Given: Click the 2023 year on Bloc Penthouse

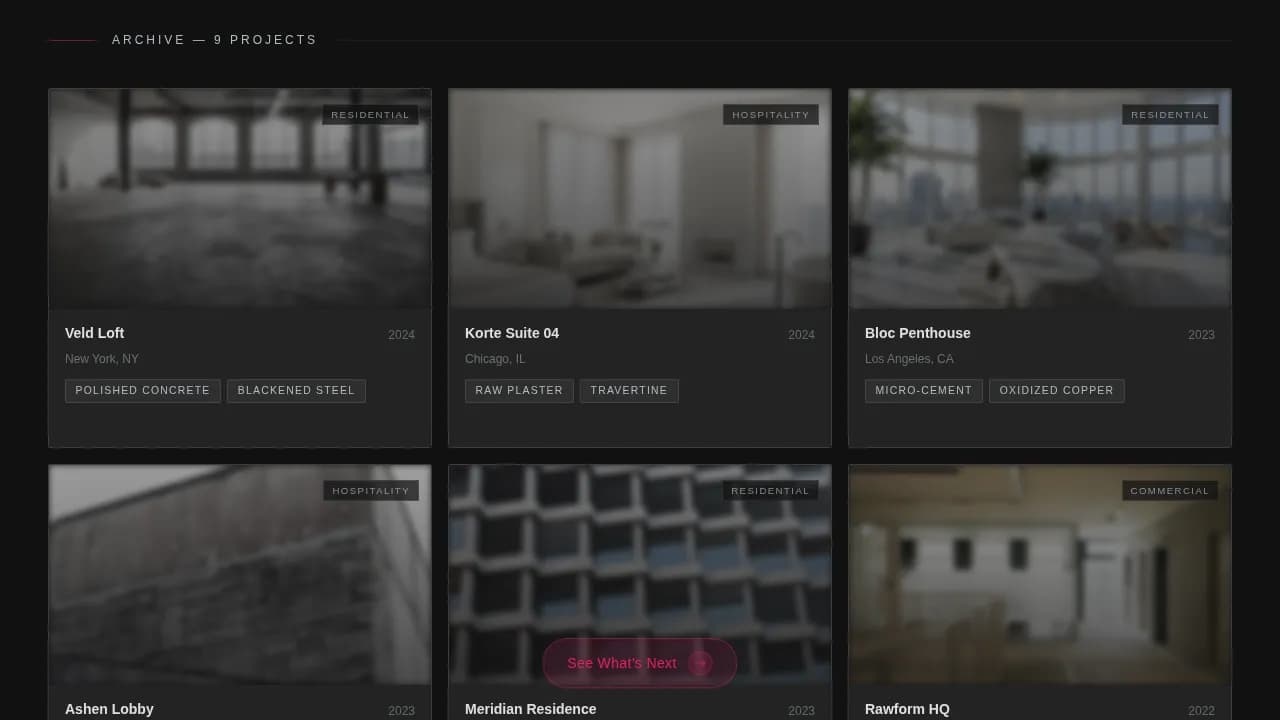Looking at the screenshot, I should coord(1201,335).
